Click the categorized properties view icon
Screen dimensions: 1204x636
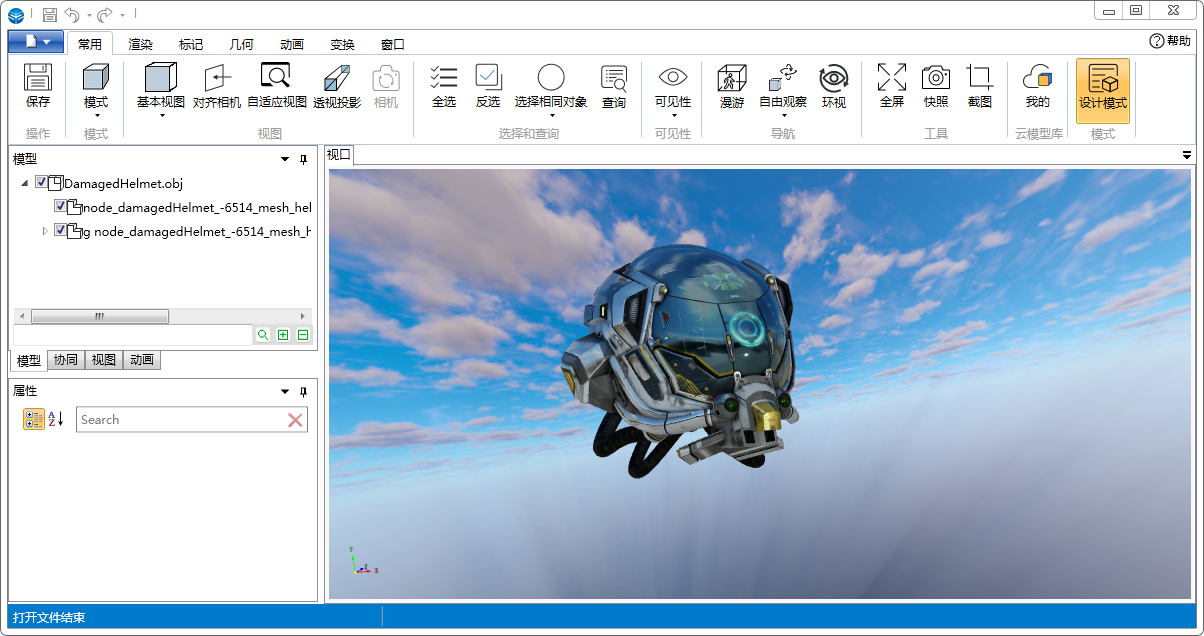(33, 419)
